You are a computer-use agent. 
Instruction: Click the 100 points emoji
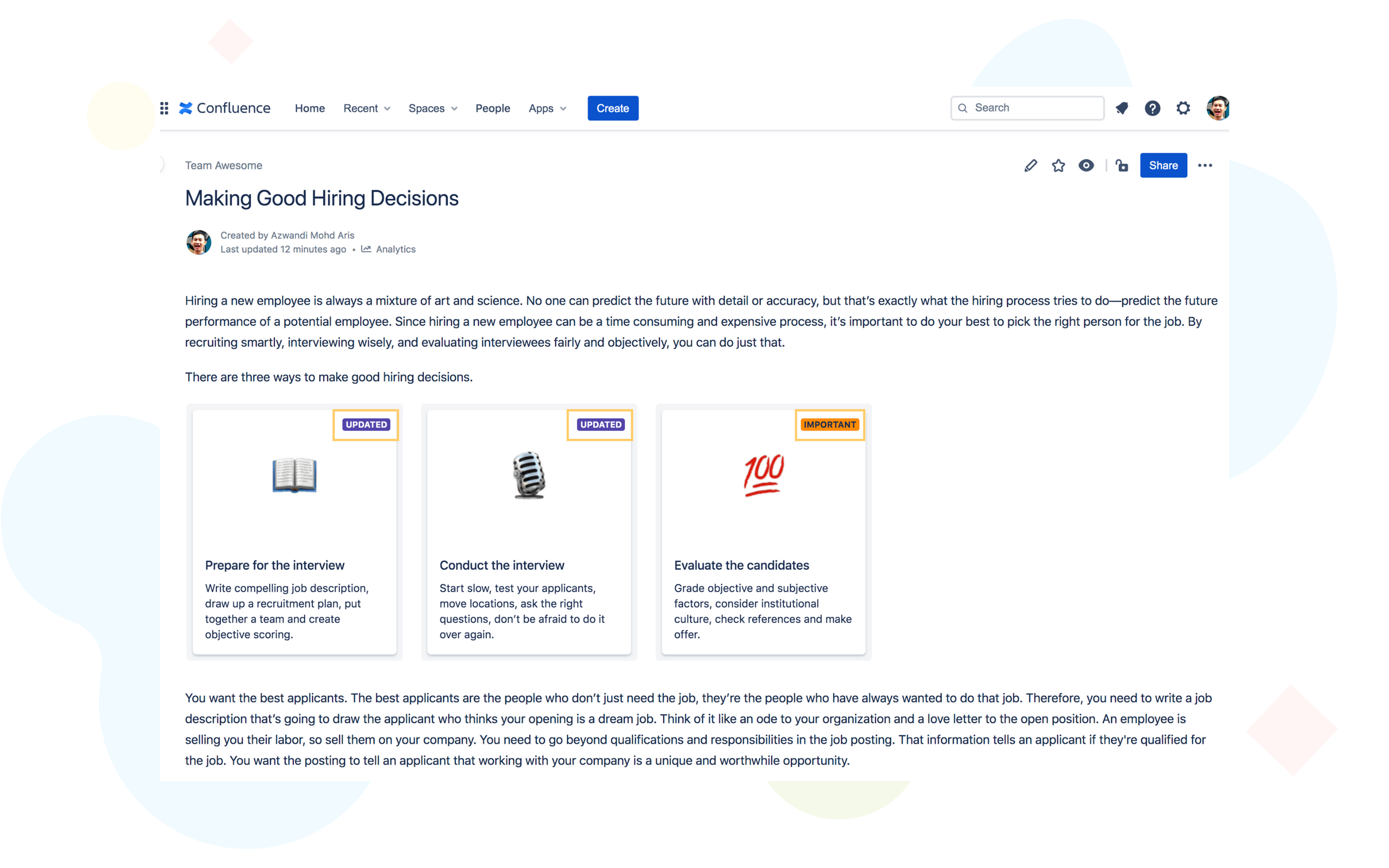point(763,475)
